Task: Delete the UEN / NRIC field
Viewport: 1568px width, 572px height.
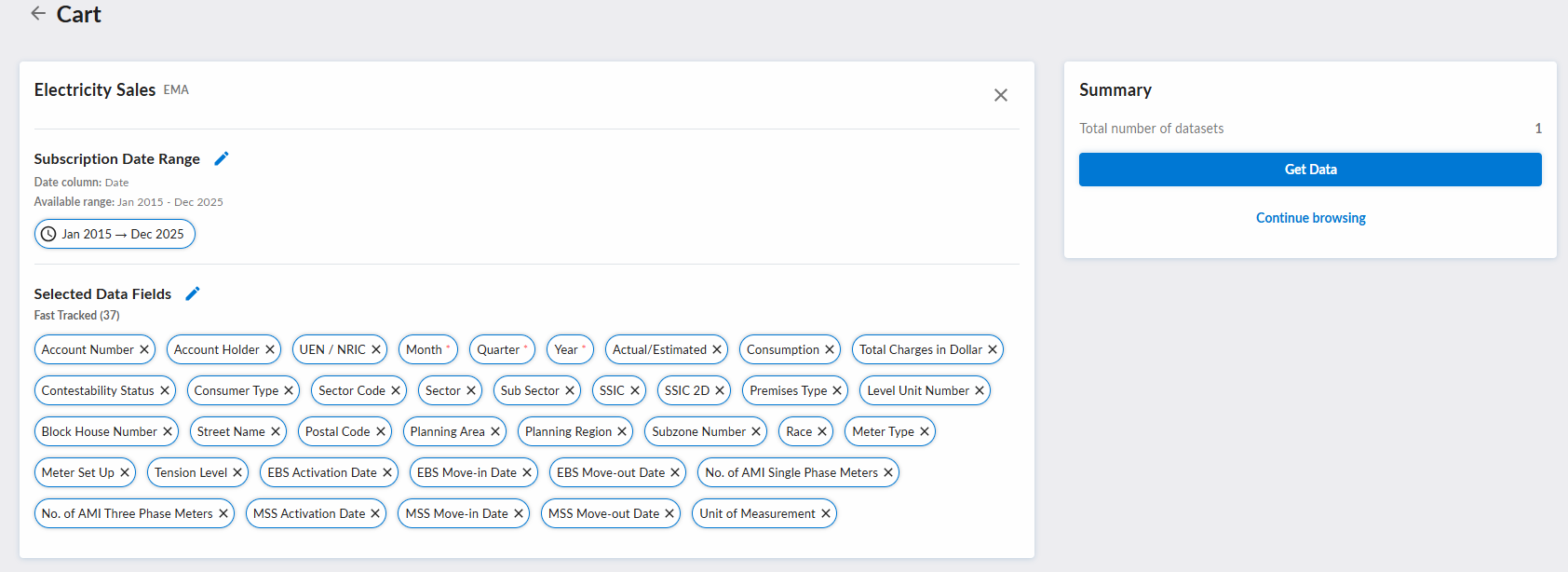Action: tap(376, 349)
